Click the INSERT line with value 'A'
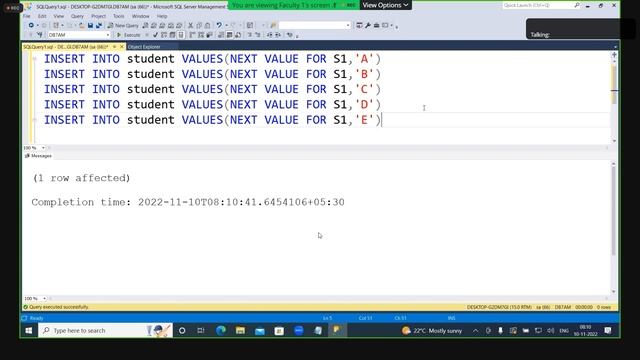This screenshot has height=360, width=640. coord(212,59)
